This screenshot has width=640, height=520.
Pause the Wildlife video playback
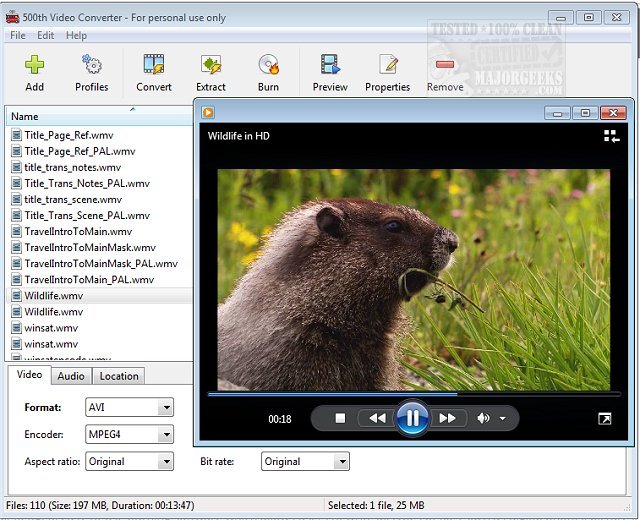(x=412, y=418)
